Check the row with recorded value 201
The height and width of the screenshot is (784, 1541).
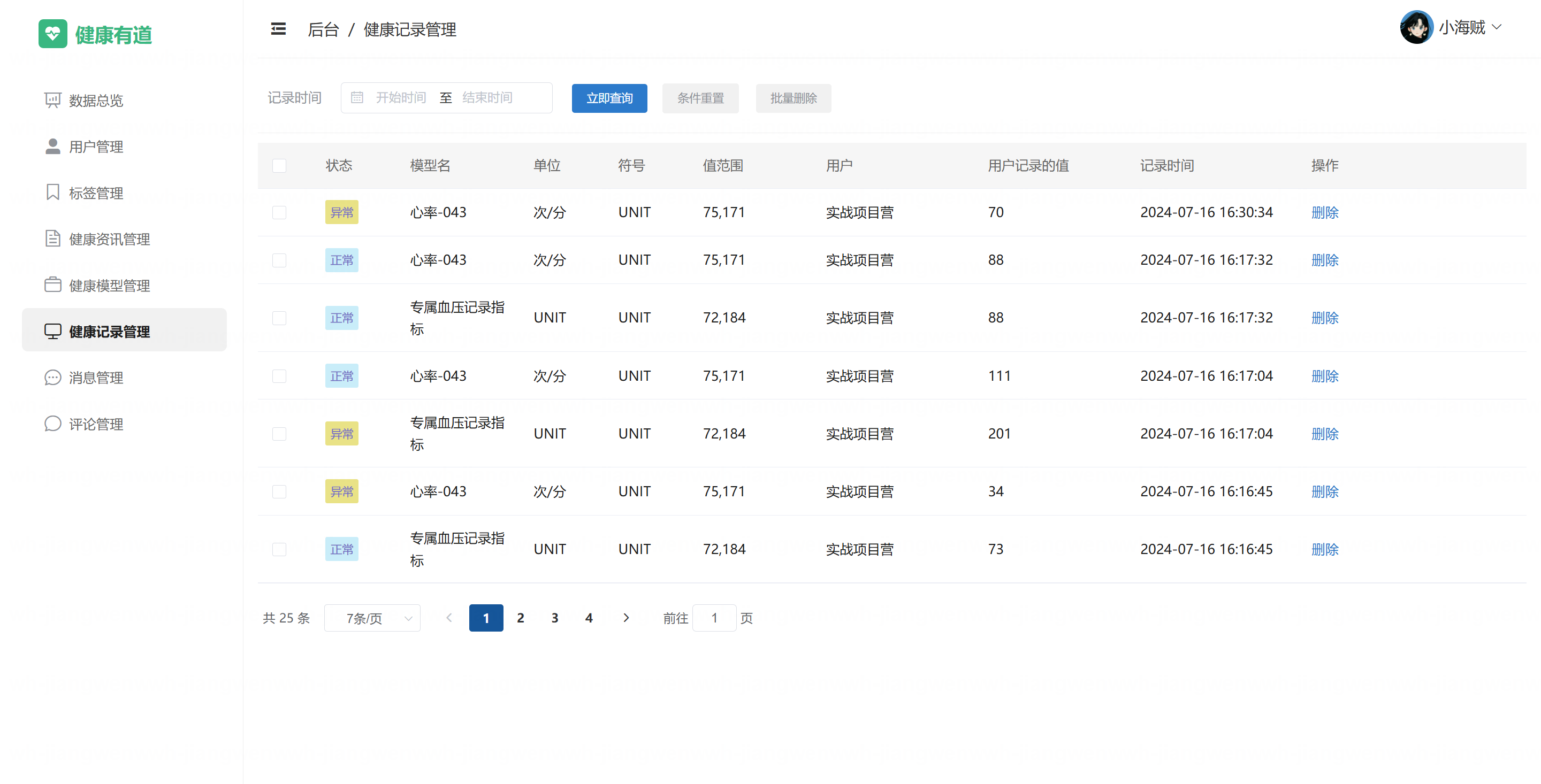pos(279,434)
